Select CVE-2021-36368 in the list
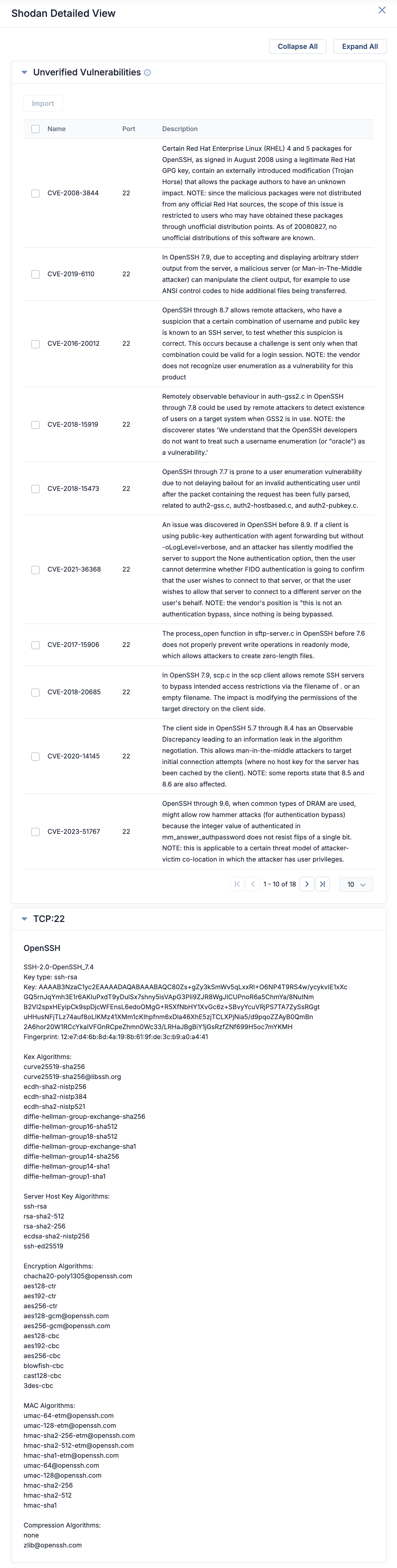Image resolution: width=397 pixels, height=1568 pixels. (x=35, y=569)
